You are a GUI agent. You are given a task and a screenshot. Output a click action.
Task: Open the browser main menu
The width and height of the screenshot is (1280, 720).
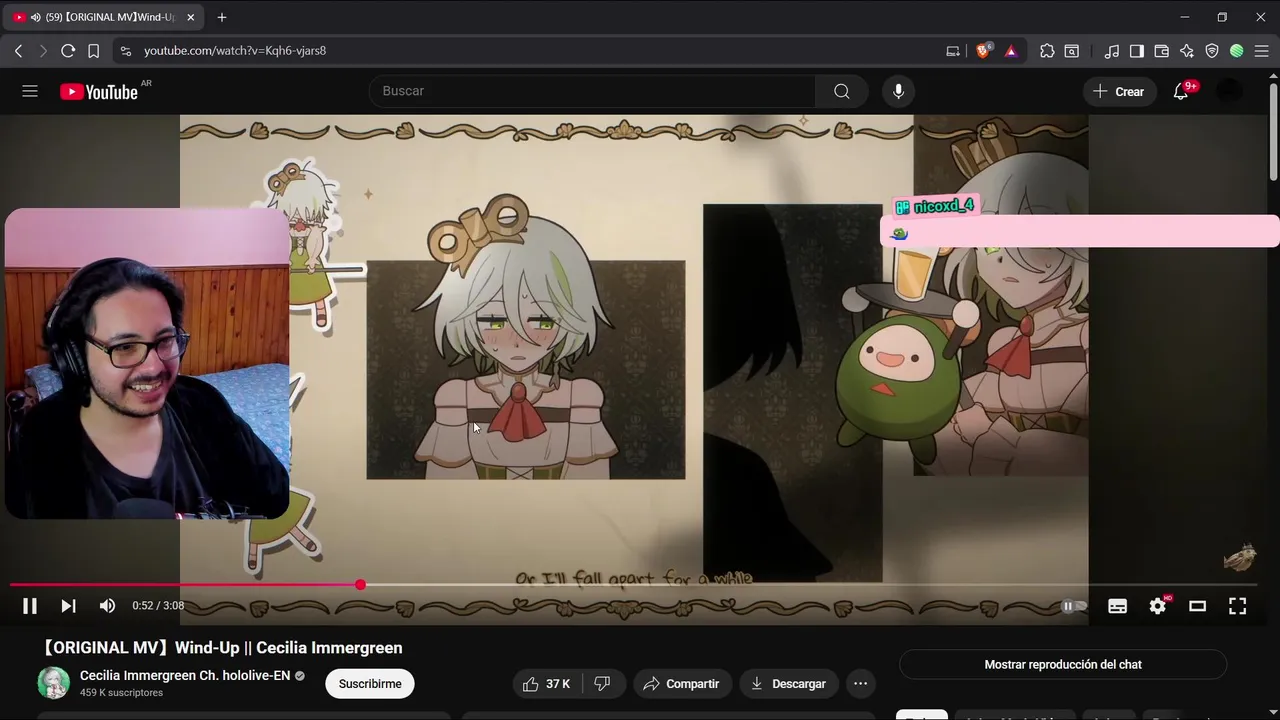tap(1262, 51)
